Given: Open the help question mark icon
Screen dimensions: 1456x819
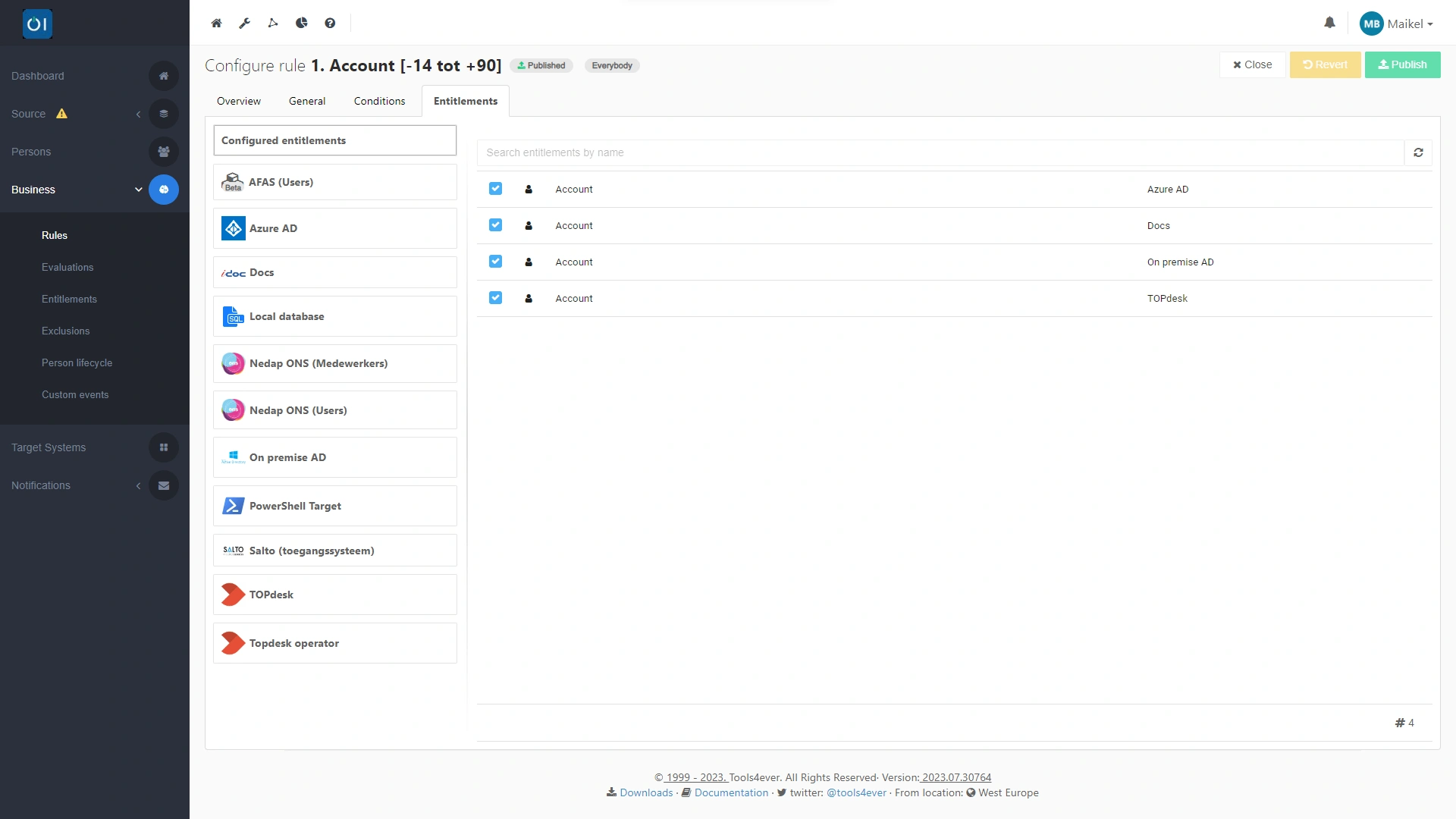Looking at the screenshot, I should [x=330, y=23].
